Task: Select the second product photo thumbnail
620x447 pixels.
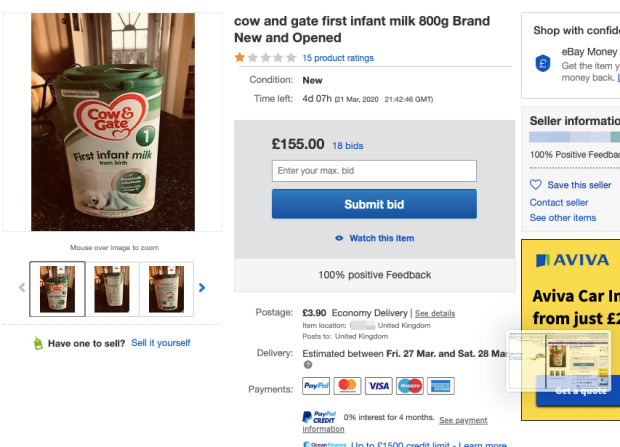Action: [x=112, y=287]
